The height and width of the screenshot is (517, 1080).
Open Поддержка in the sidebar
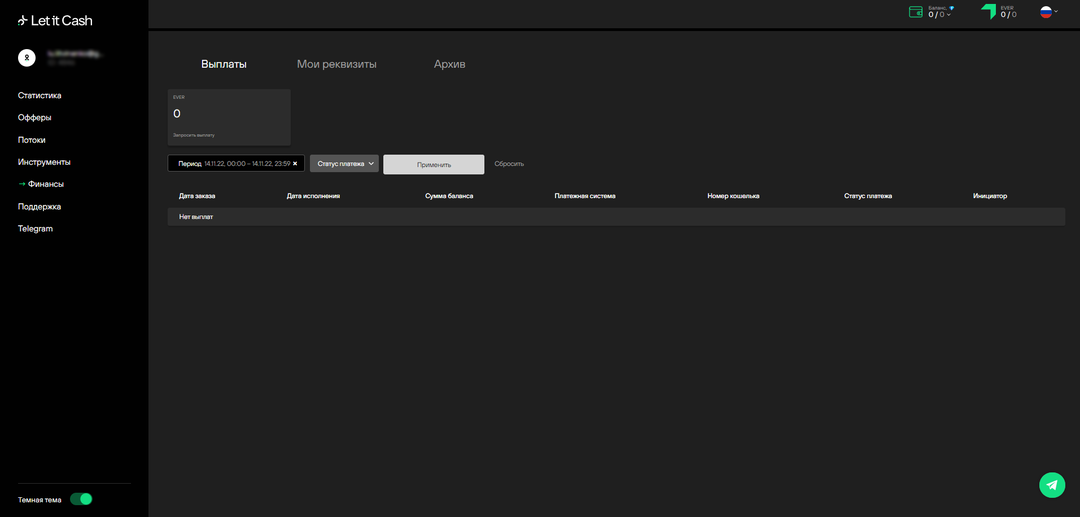40,207
